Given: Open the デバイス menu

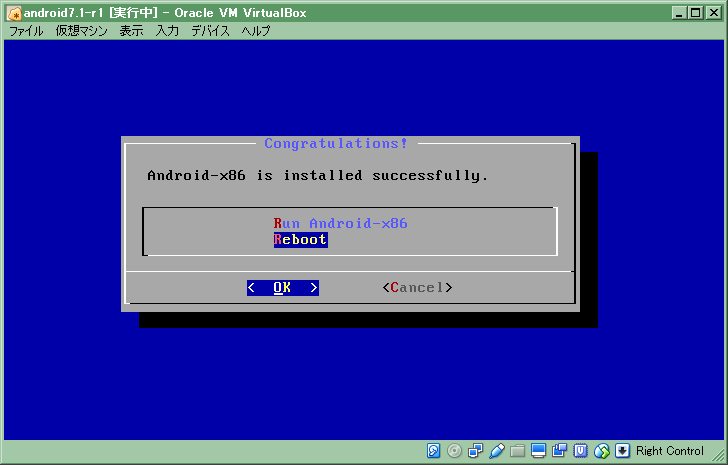Looking at the screenshot, I should 210,31.
